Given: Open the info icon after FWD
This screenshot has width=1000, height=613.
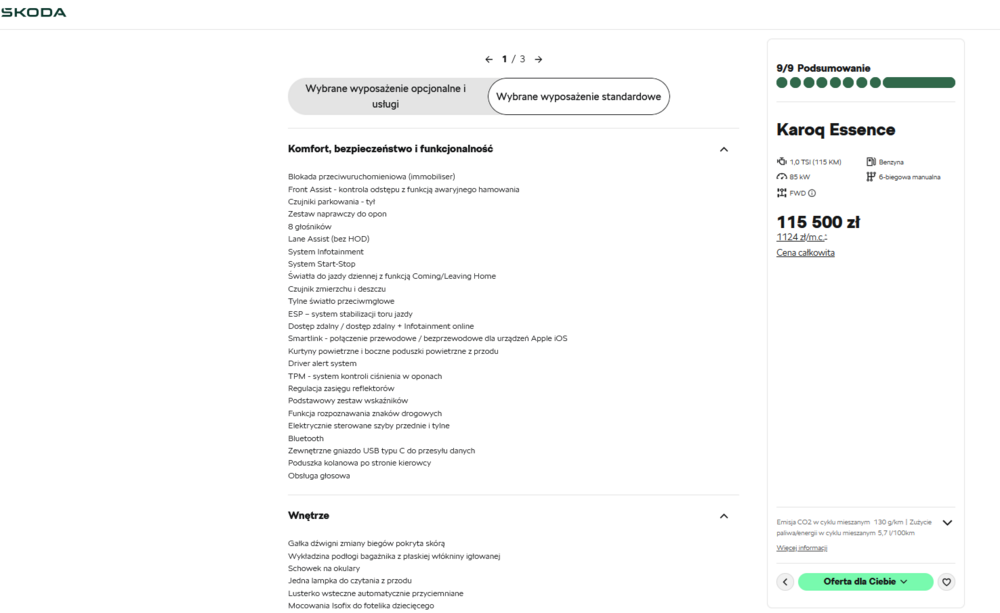Looking at the screenshot, I should click(811, 192).
